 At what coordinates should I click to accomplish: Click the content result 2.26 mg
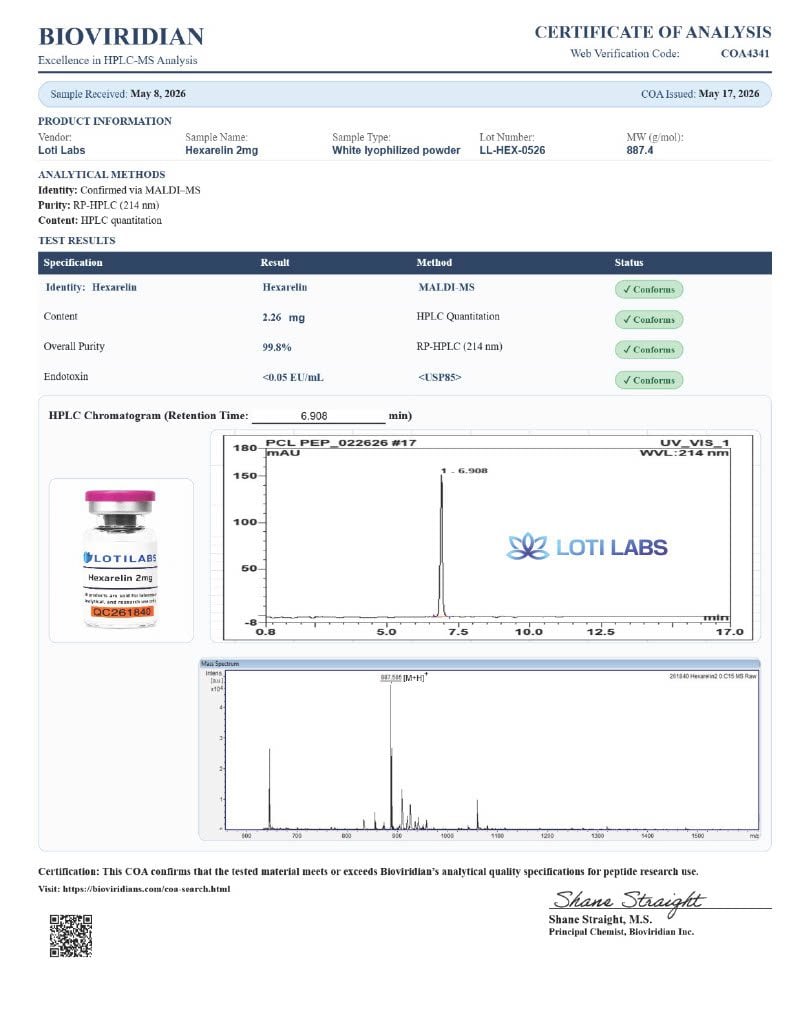[283, 317]
